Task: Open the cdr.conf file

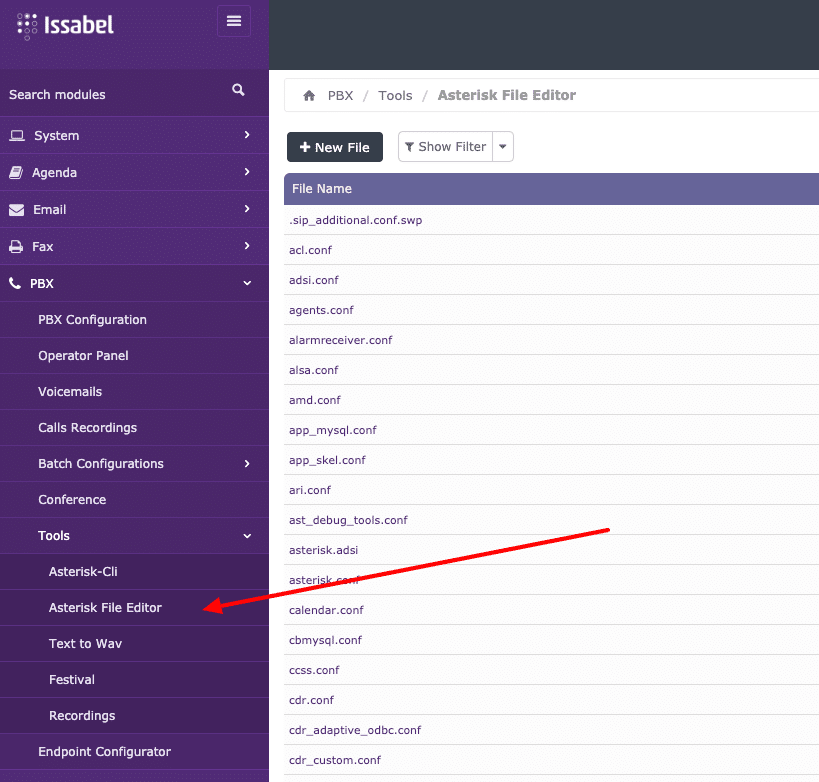Action: tap(312, 700)
